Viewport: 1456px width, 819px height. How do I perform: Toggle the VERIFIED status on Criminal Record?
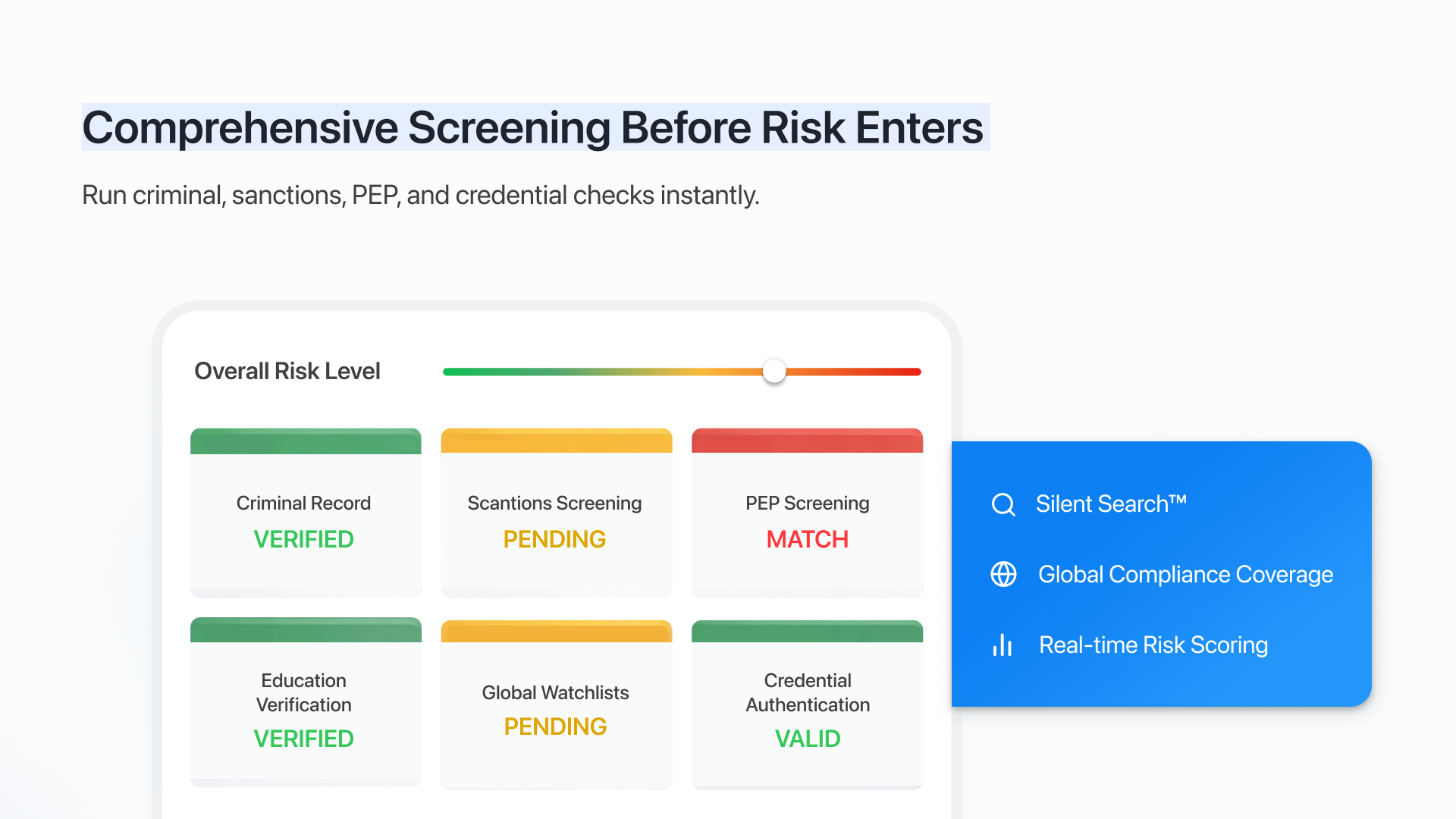click(303, 539)
